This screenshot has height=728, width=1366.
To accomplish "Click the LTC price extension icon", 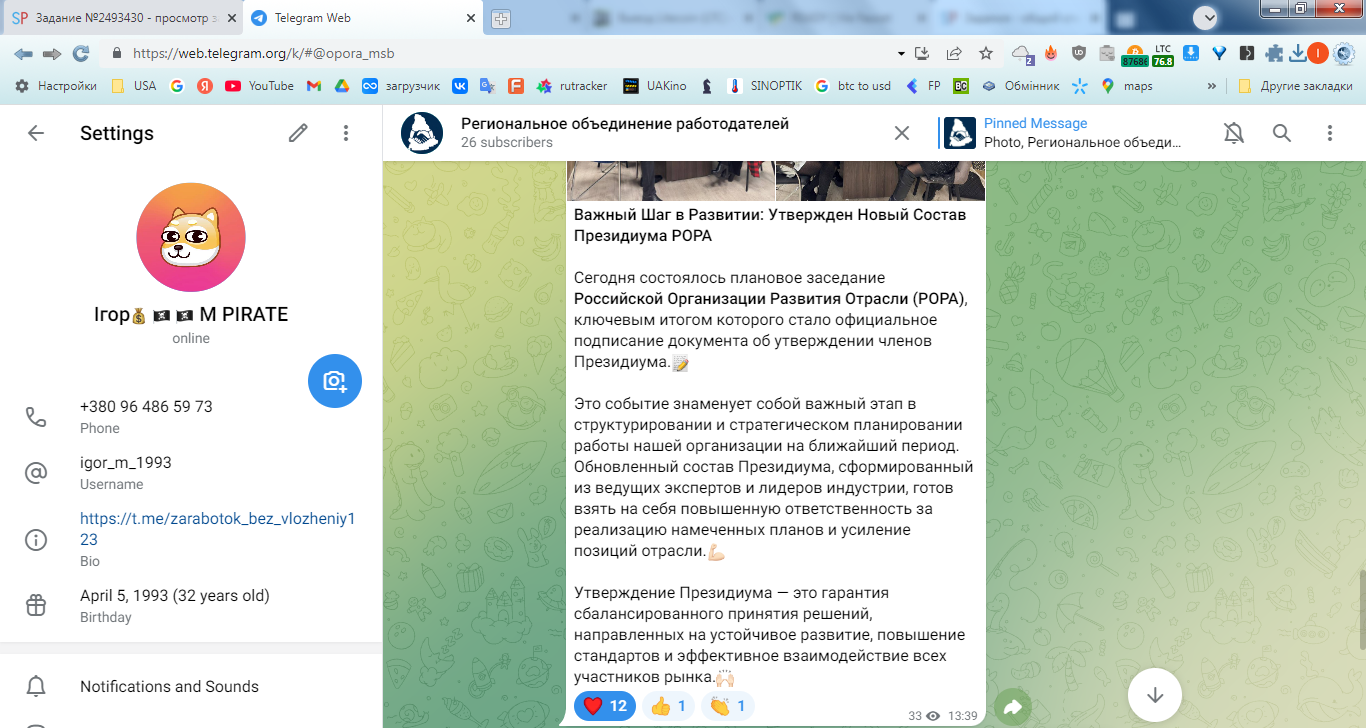I will (x=1163, y=54).
